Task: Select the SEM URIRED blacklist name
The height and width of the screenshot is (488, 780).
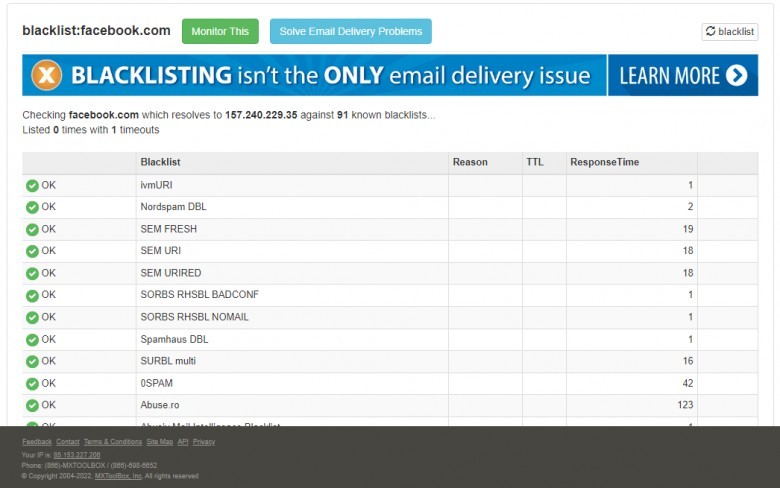Action: (171, 273)
